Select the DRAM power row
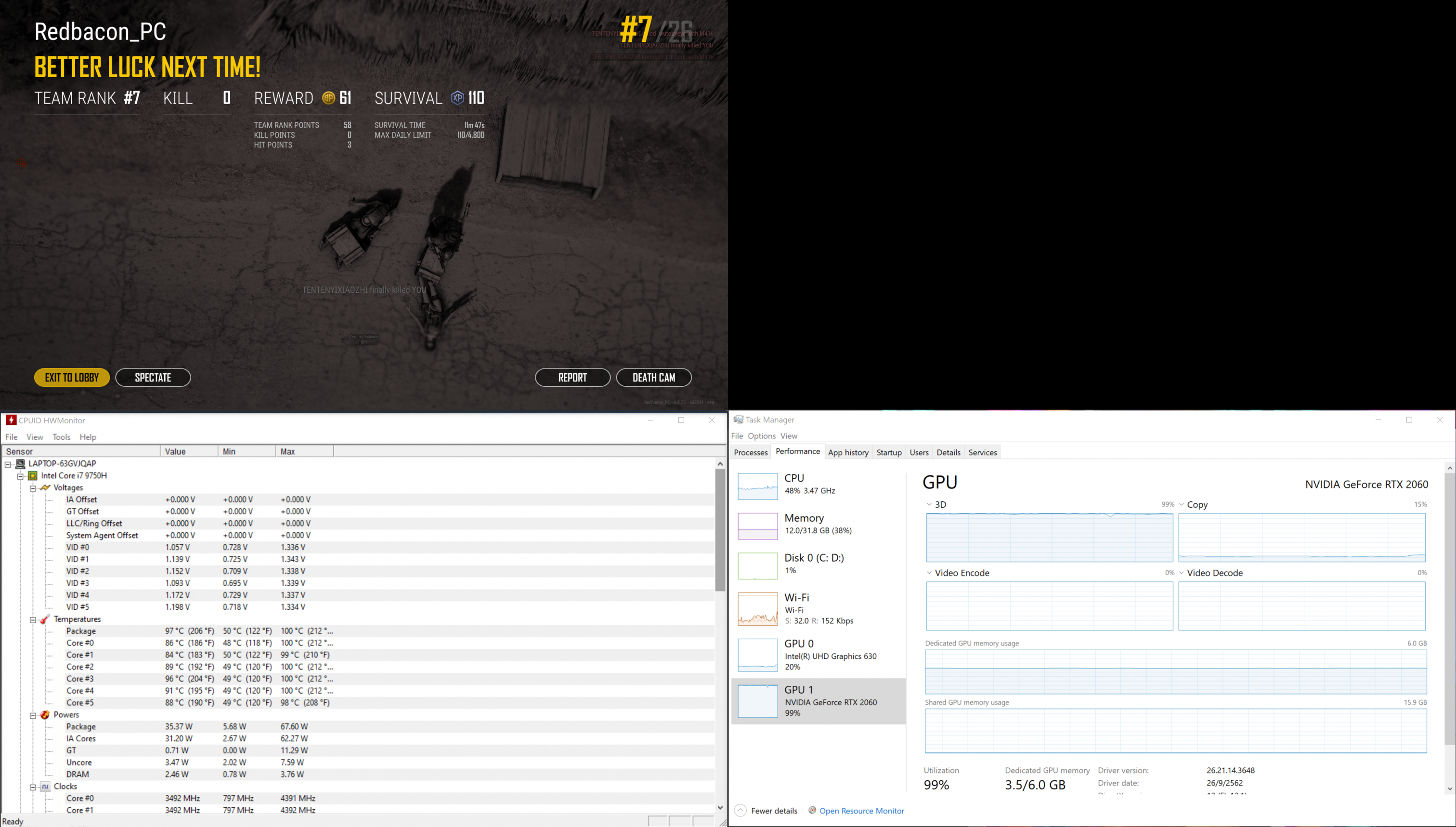Screen dimensions: 1456x827 point(358,774)
